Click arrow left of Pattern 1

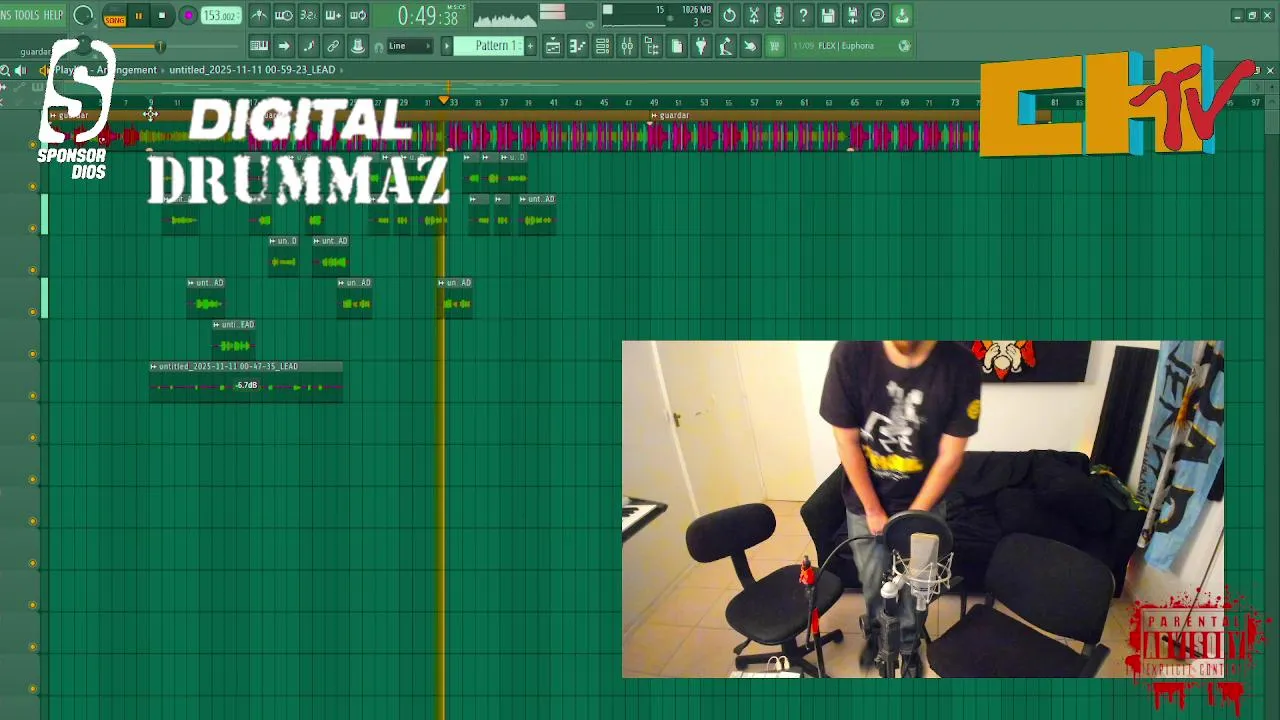pos(447,46)
